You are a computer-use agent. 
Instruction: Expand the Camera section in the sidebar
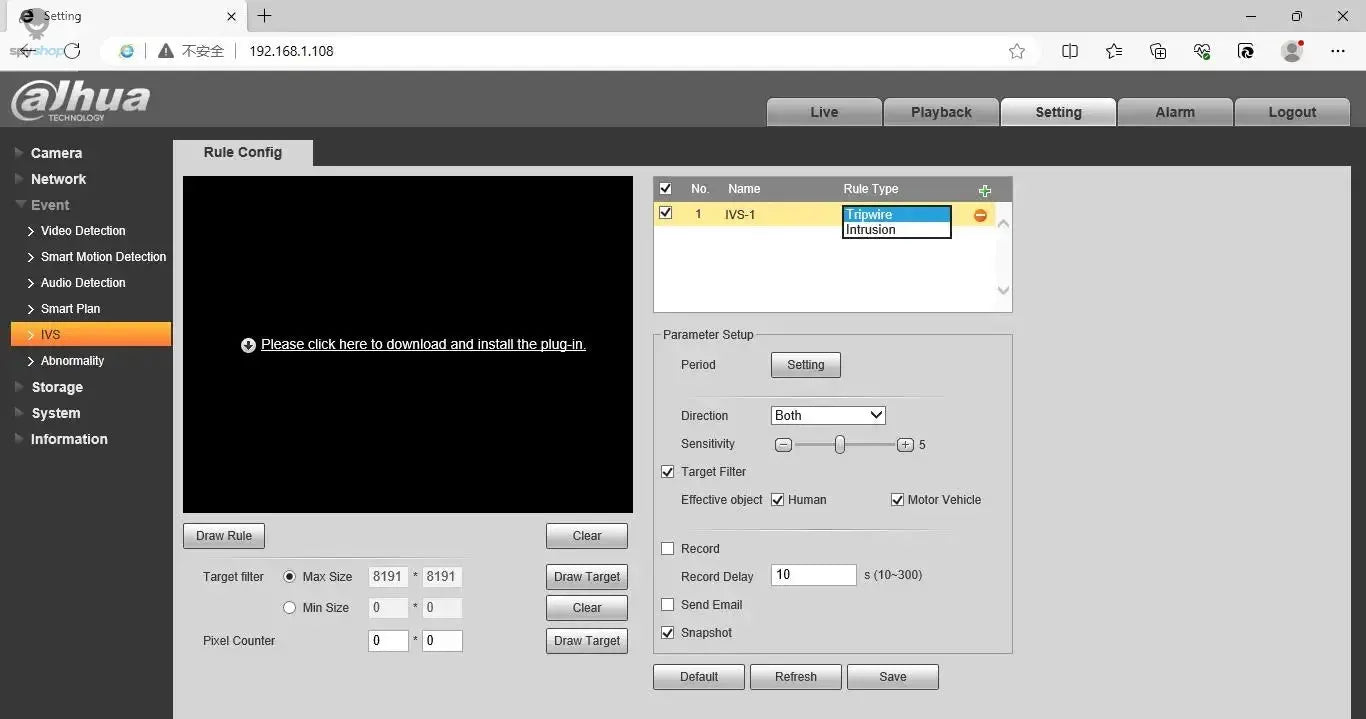coord(55,153)
